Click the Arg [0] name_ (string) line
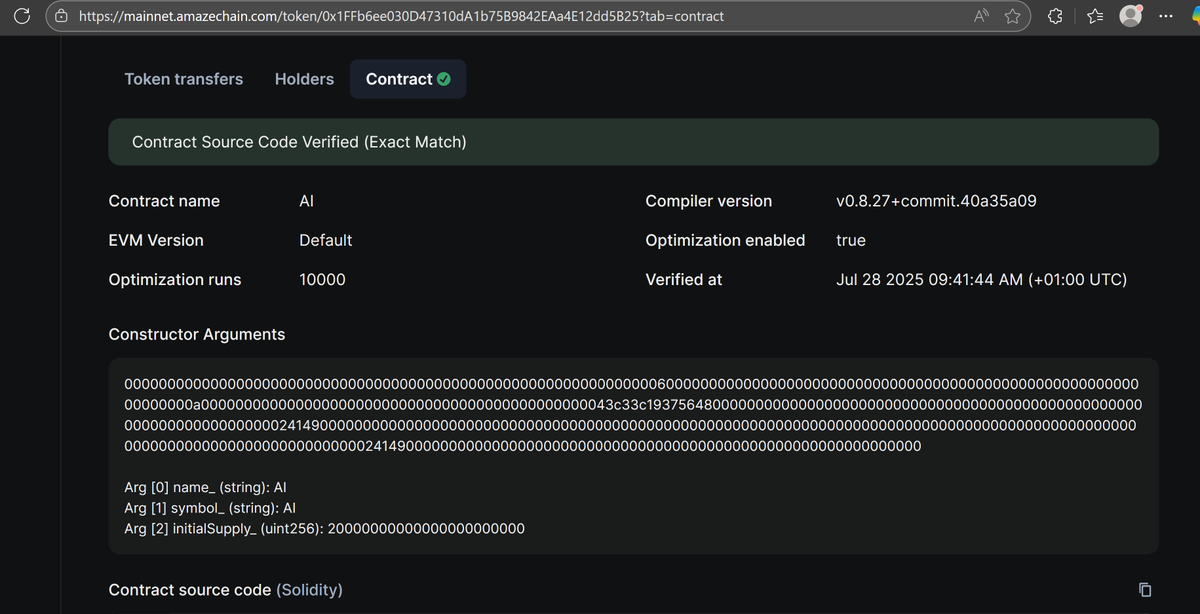Screen dimensions: 1200x614 click(x=206, y=488)
